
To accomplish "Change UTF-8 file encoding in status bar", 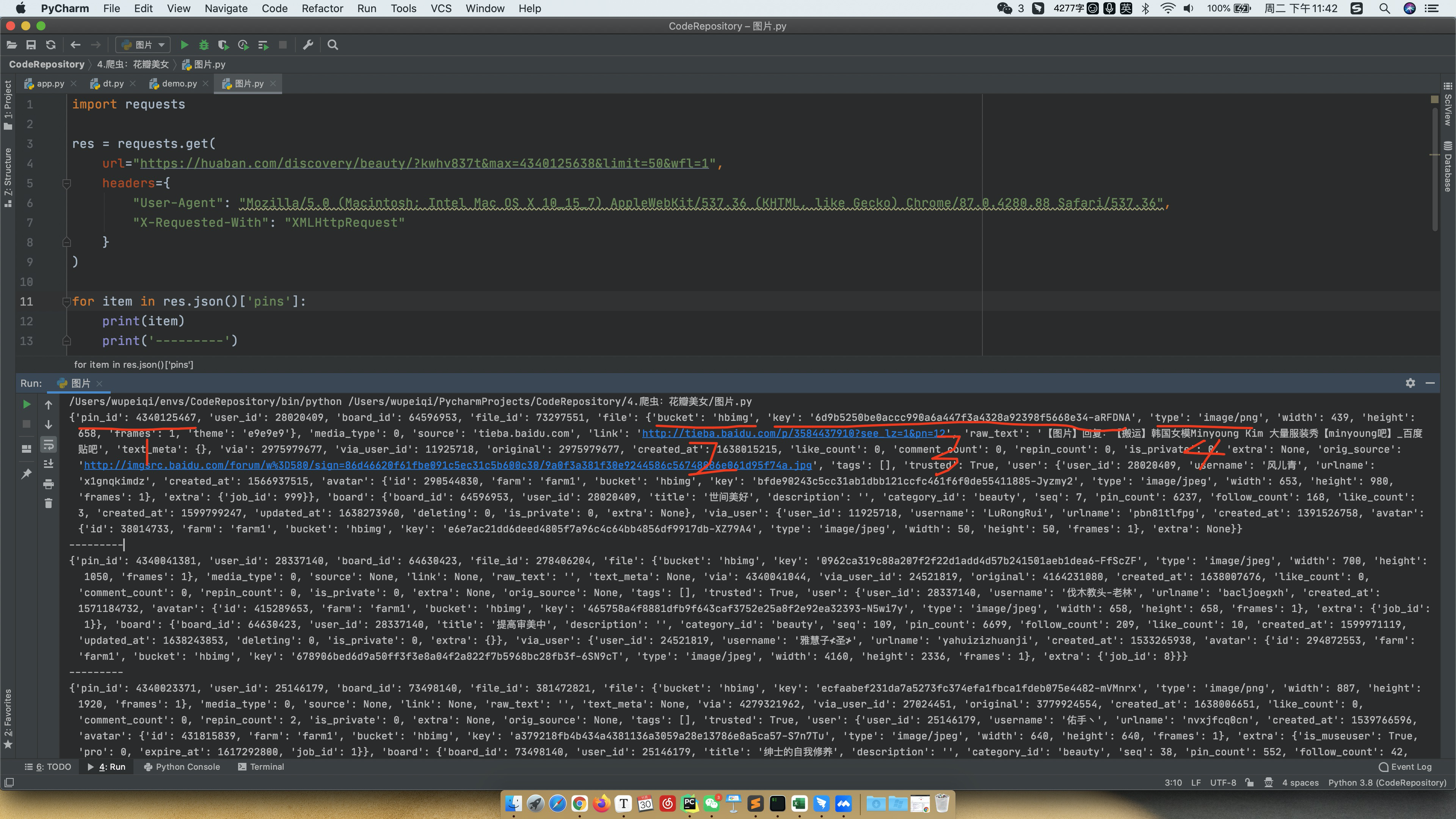I will [x=1223, y=782].
